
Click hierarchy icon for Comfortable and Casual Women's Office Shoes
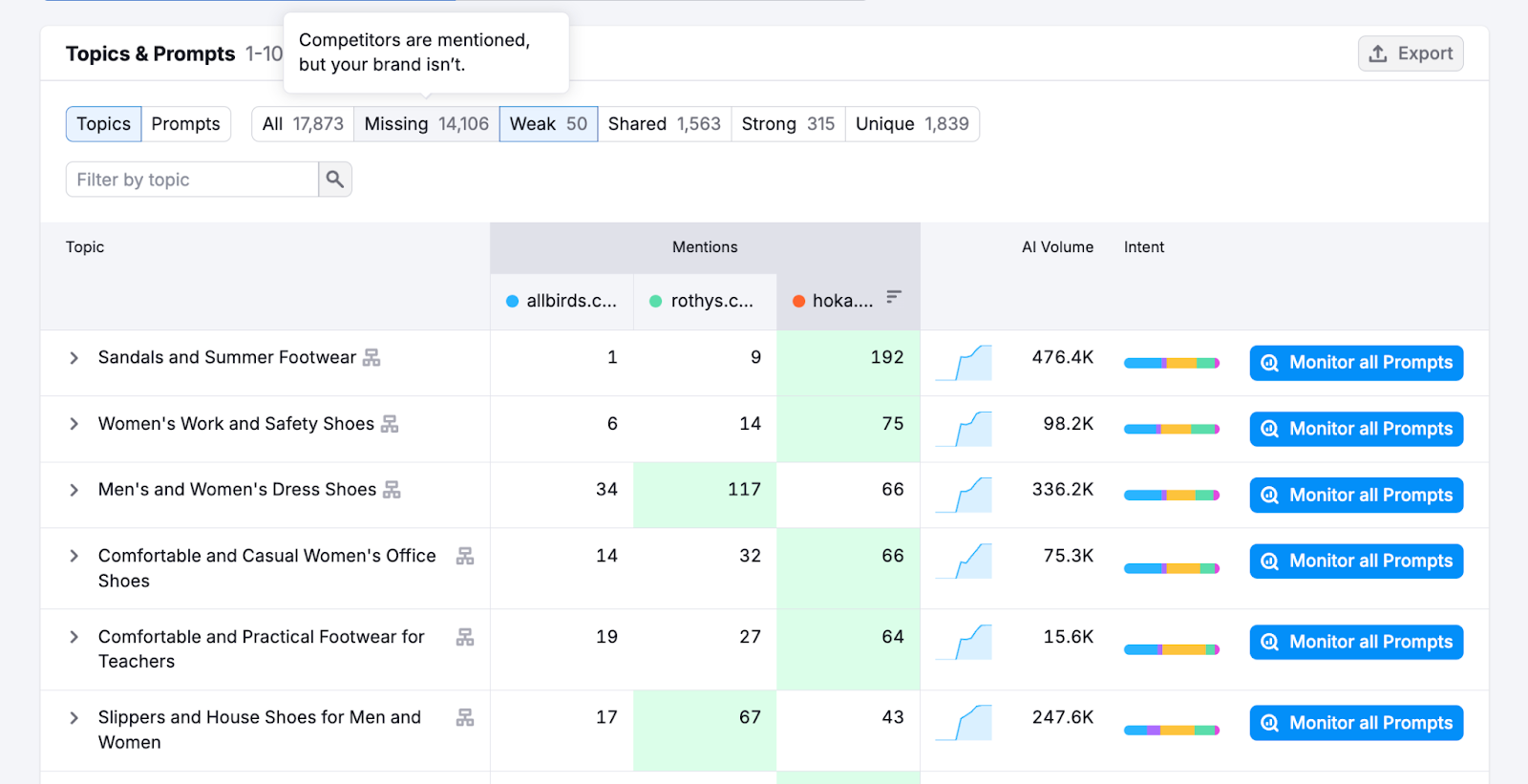click(x=465, y=556)
